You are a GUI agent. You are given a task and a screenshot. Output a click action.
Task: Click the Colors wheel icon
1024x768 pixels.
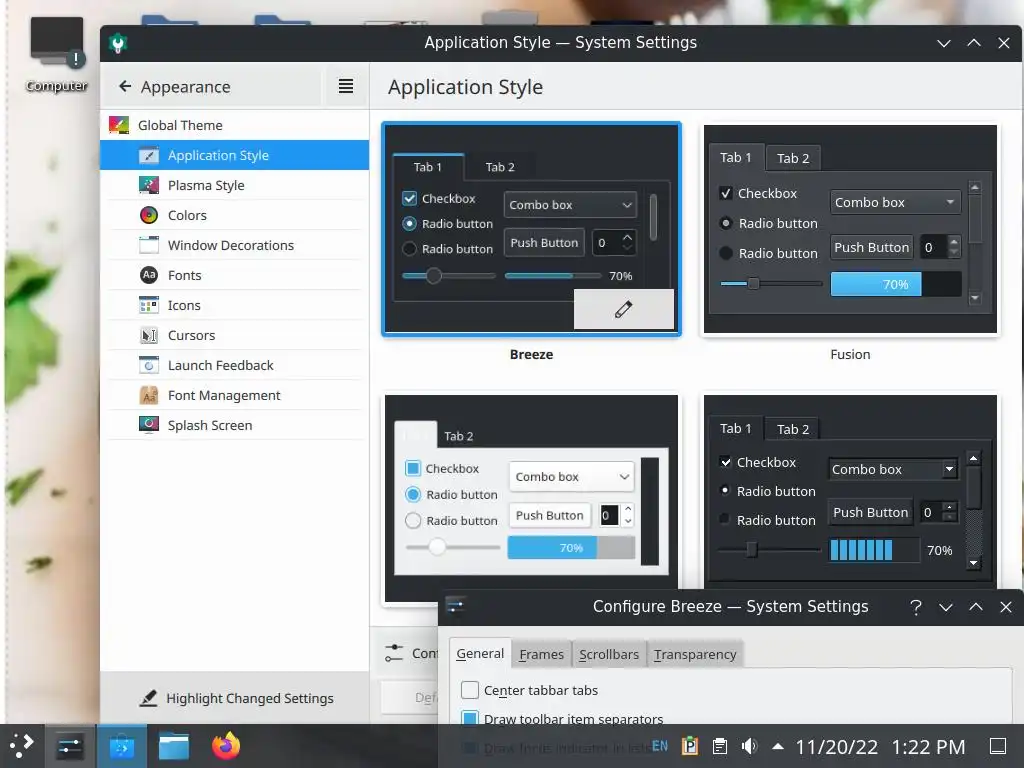click(x=149, y=216)
